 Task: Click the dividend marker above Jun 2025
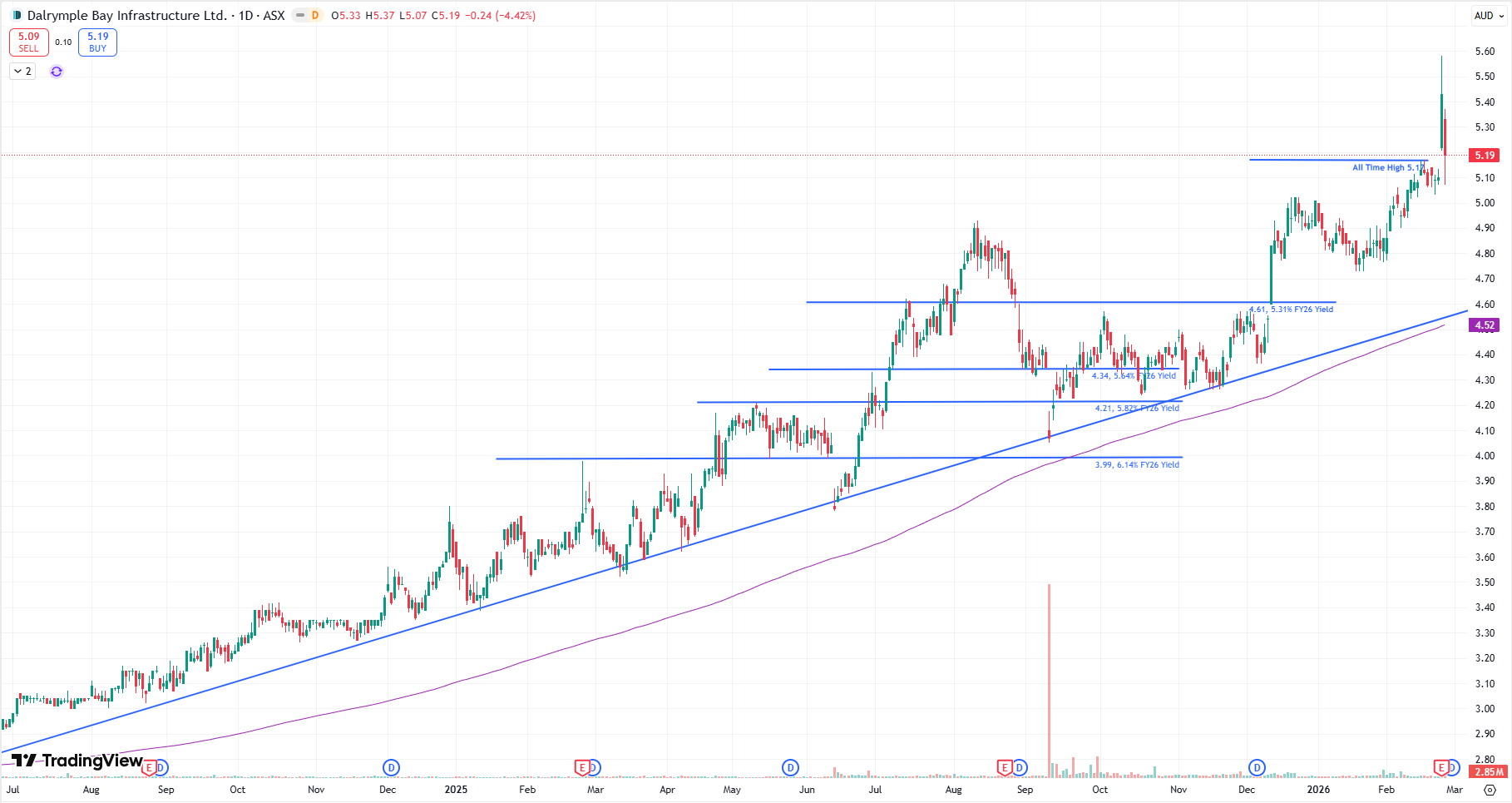click(790, 767)
